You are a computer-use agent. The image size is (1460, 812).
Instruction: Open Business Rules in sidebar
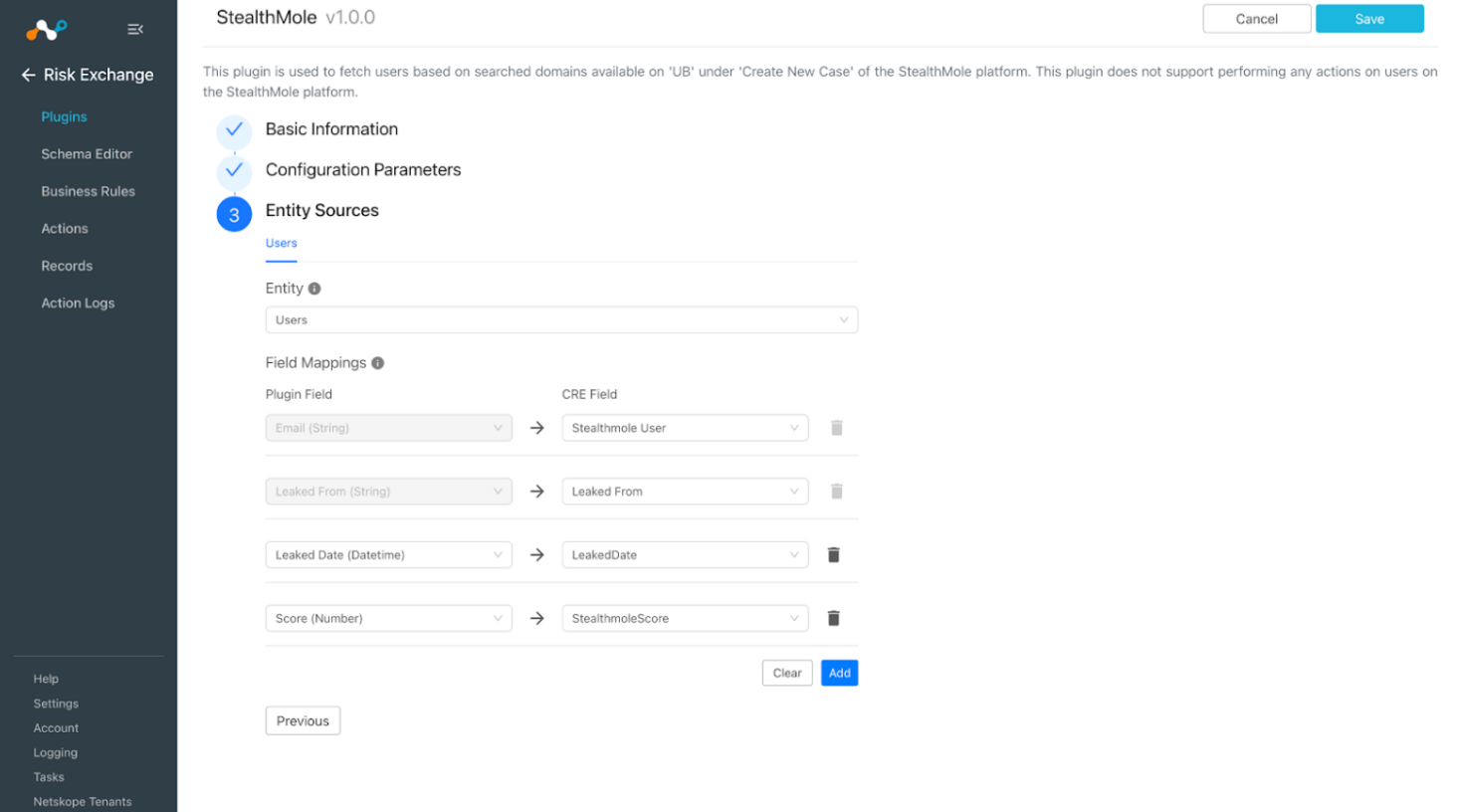coord(88,191)
